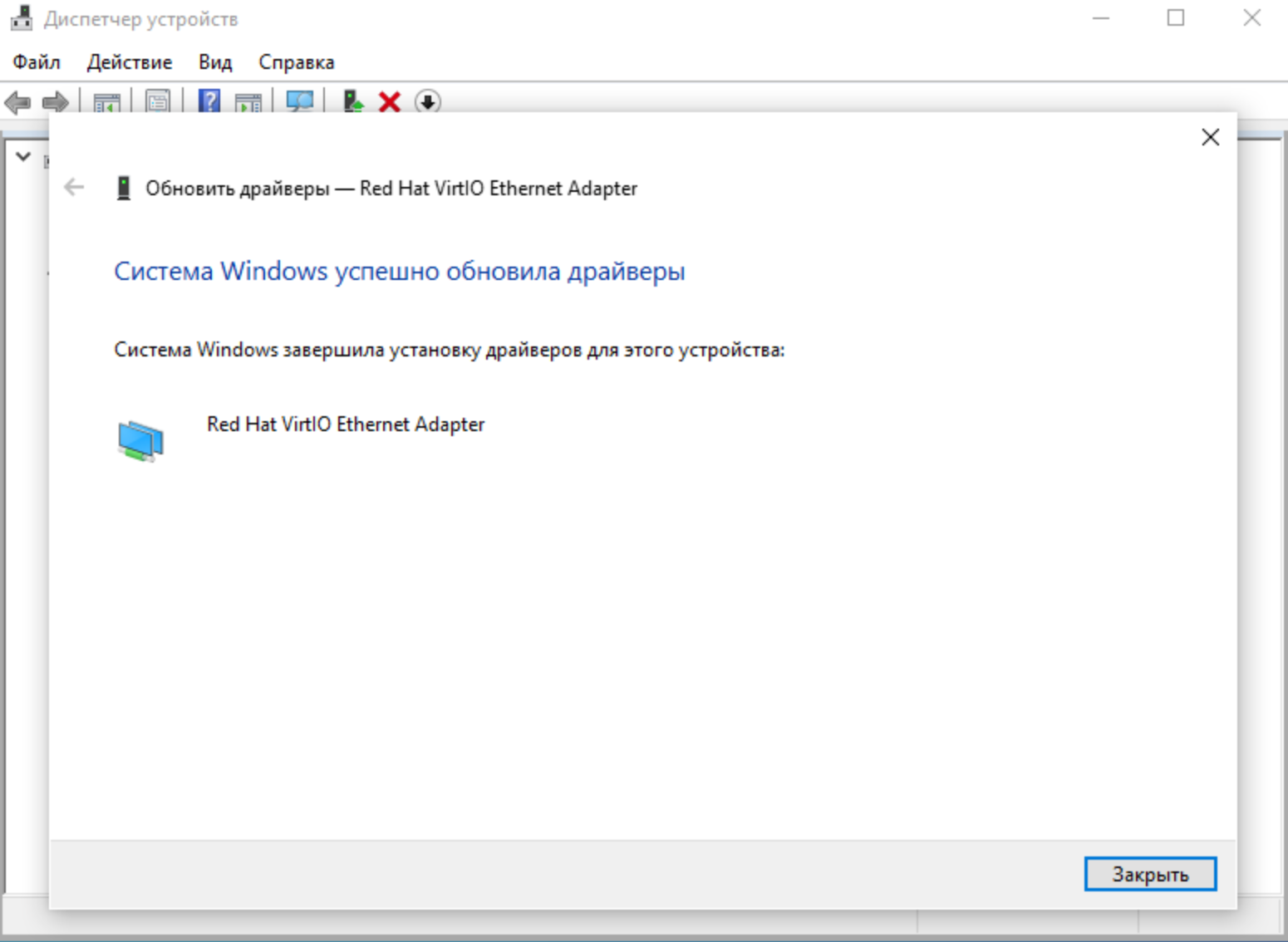Click the dialog title "Обновить драйверы — Red Hat VirtIO Ethernet Adapter"
Screen dimensions: 1288x942
click(391, 189)
